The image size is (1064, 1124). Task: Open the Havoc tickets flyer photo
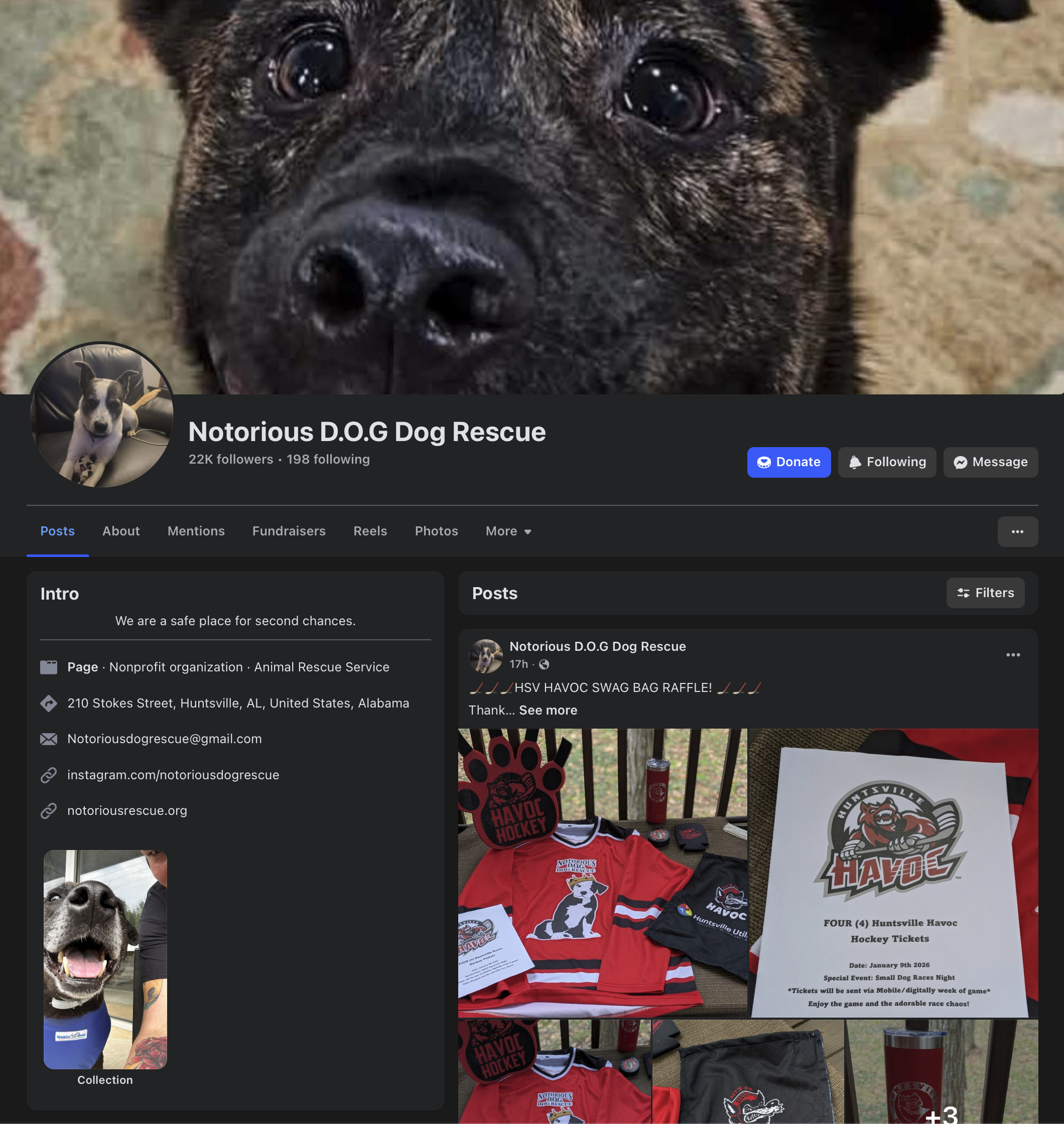(893, 873)
